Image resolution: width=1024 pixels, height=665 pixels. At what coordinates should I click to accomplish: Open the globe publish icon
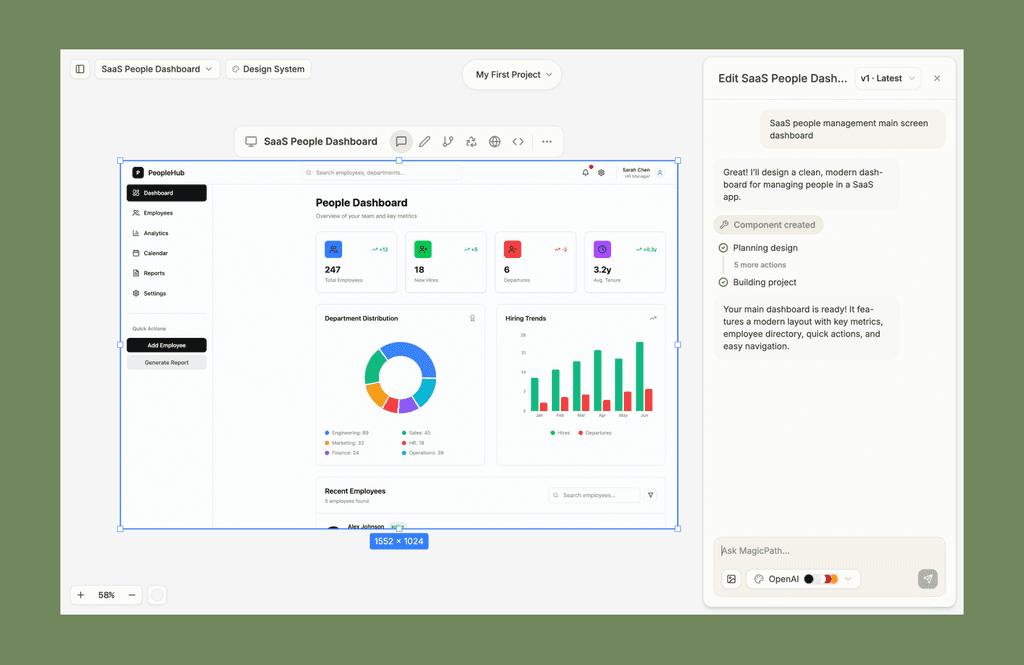[x=494, y=141]
